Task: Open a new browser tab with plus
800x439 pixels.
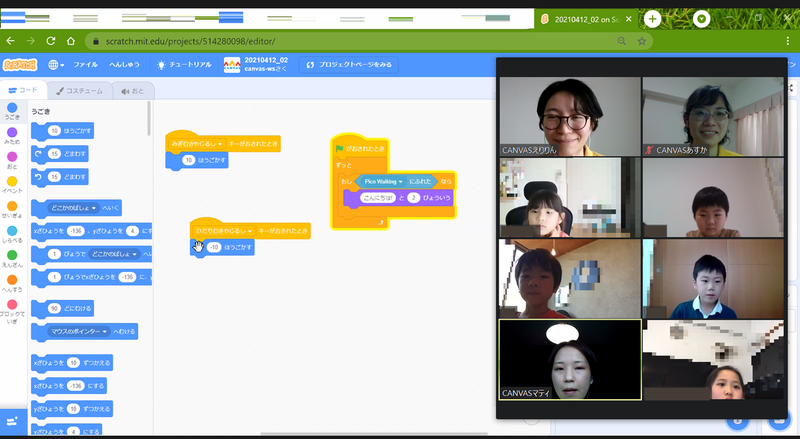Action: (652, 19)
